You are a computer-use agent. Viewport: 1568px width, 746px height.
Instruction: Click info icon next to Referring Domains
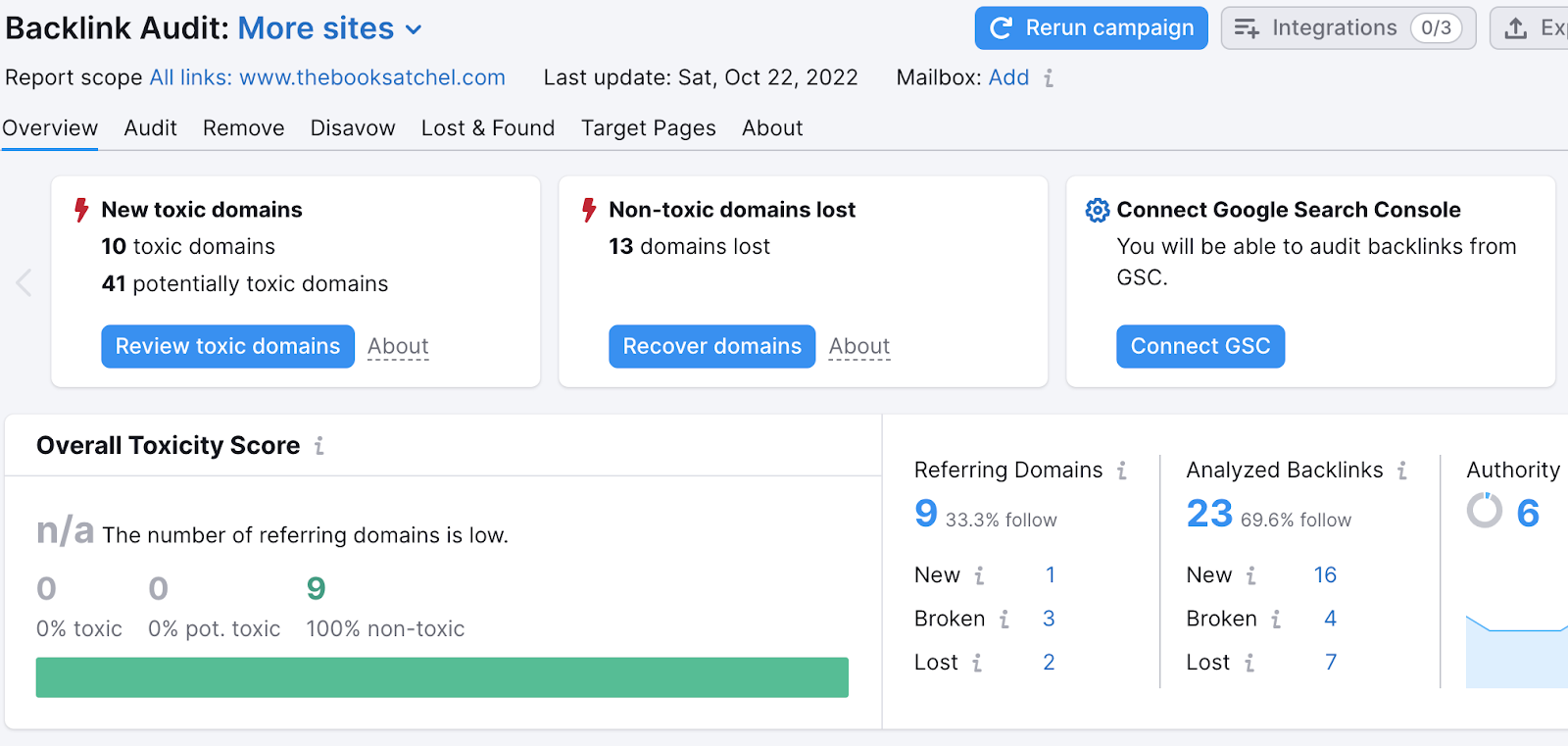[1122, 472]
